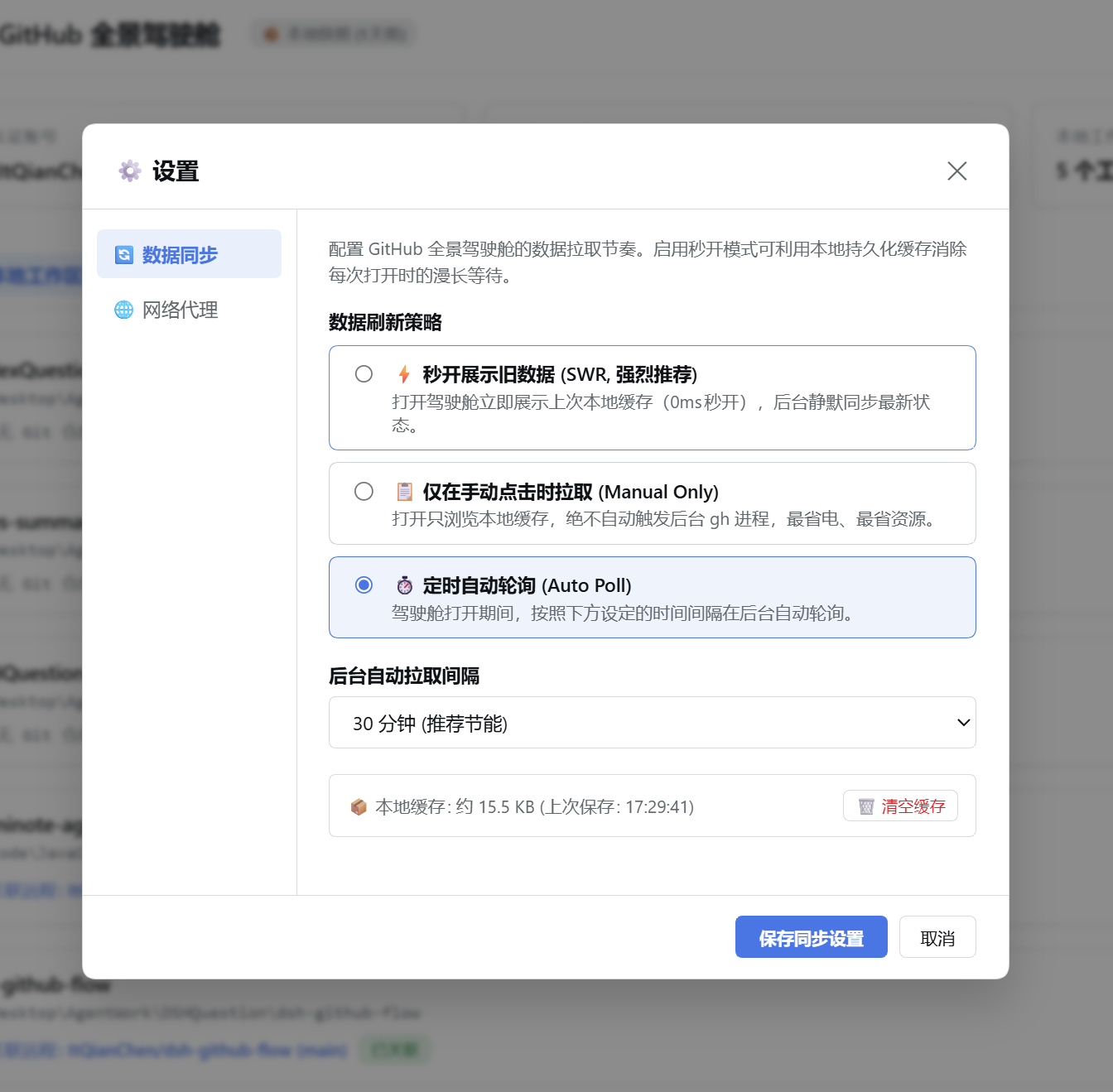Viewport: 1113px width, 1092px height.
Task: Close the settings dialog with X
Action: (956, 171)
